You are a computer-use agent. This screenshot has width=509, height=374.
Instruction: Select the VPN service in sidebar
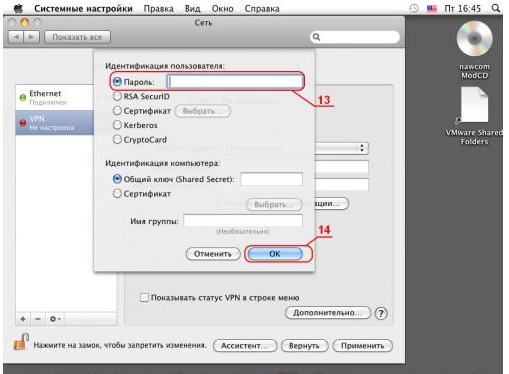pyautogui.click(x=54, y=123)
